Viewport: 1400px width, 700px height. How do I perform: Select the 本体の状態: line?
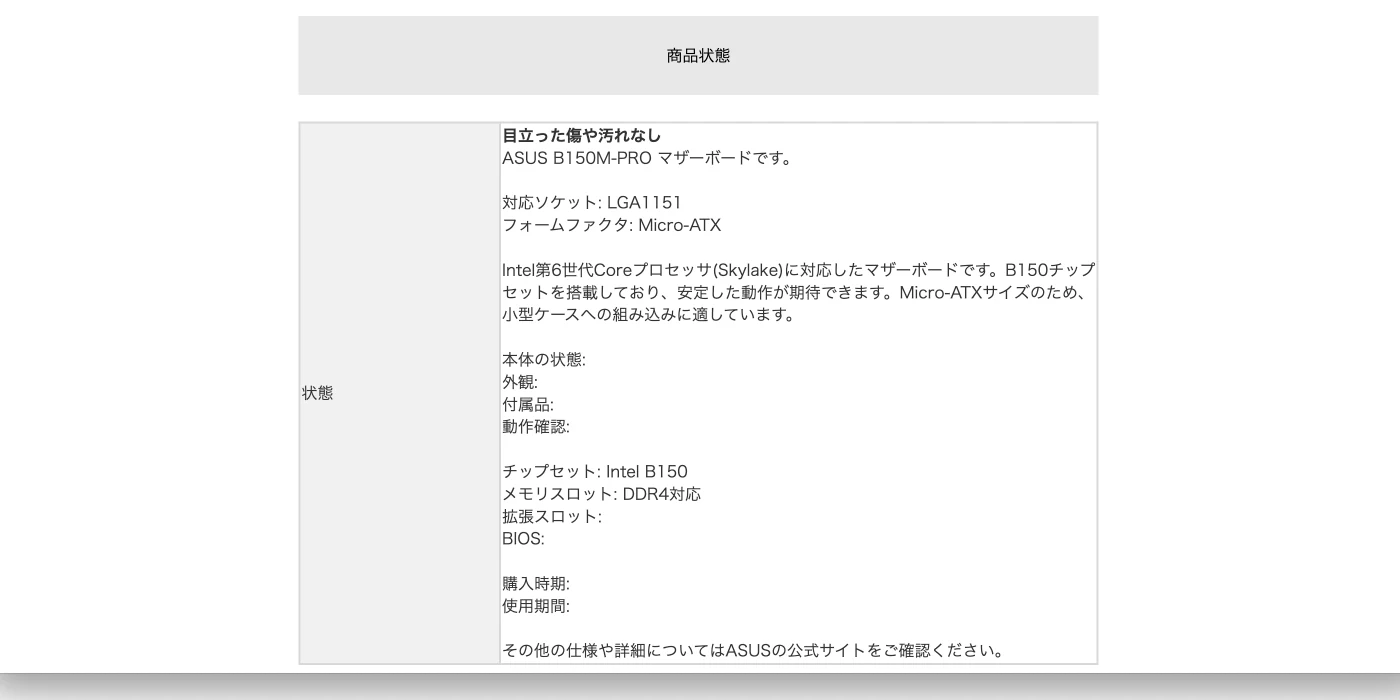click(544, 360)
